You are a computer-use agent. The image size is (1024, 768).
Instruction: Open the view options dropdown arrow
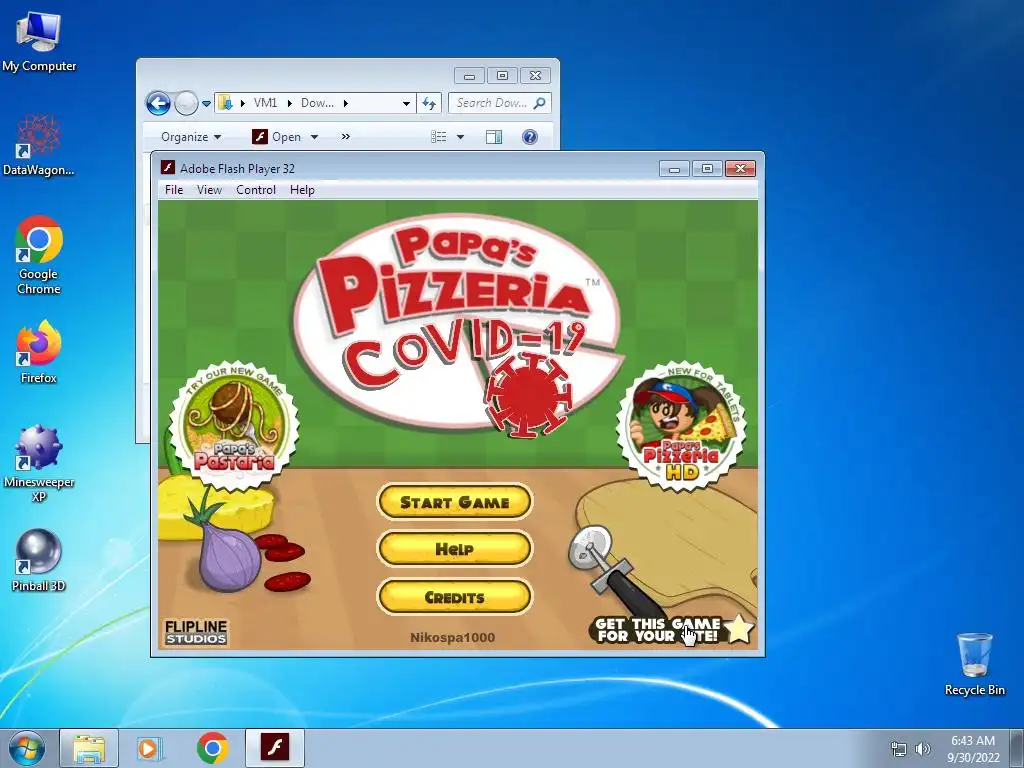(x=460, y=137)
